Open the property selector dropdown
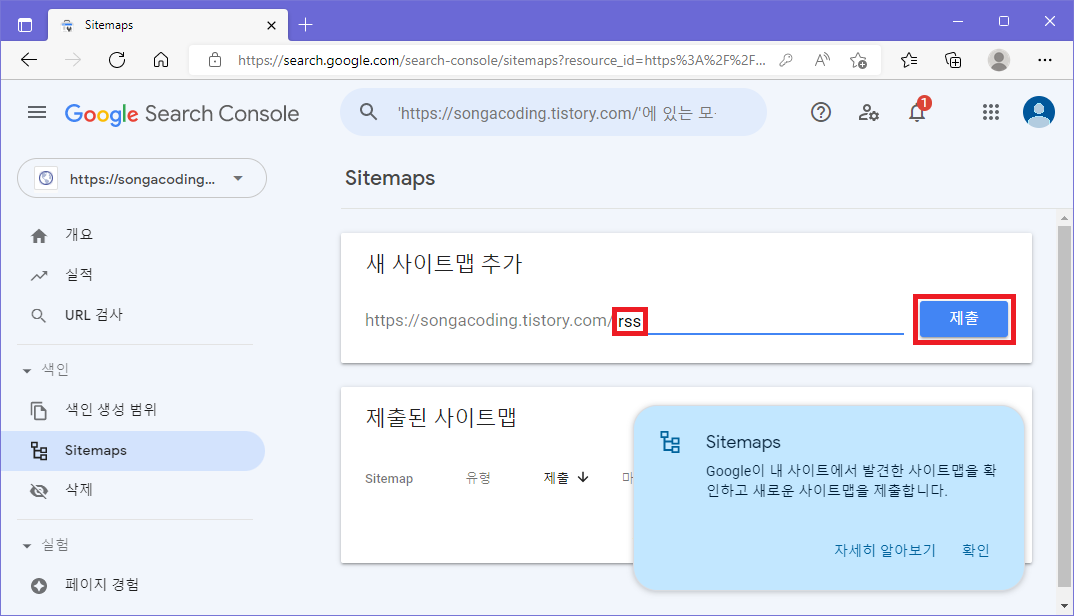 (x=142, y=178)
